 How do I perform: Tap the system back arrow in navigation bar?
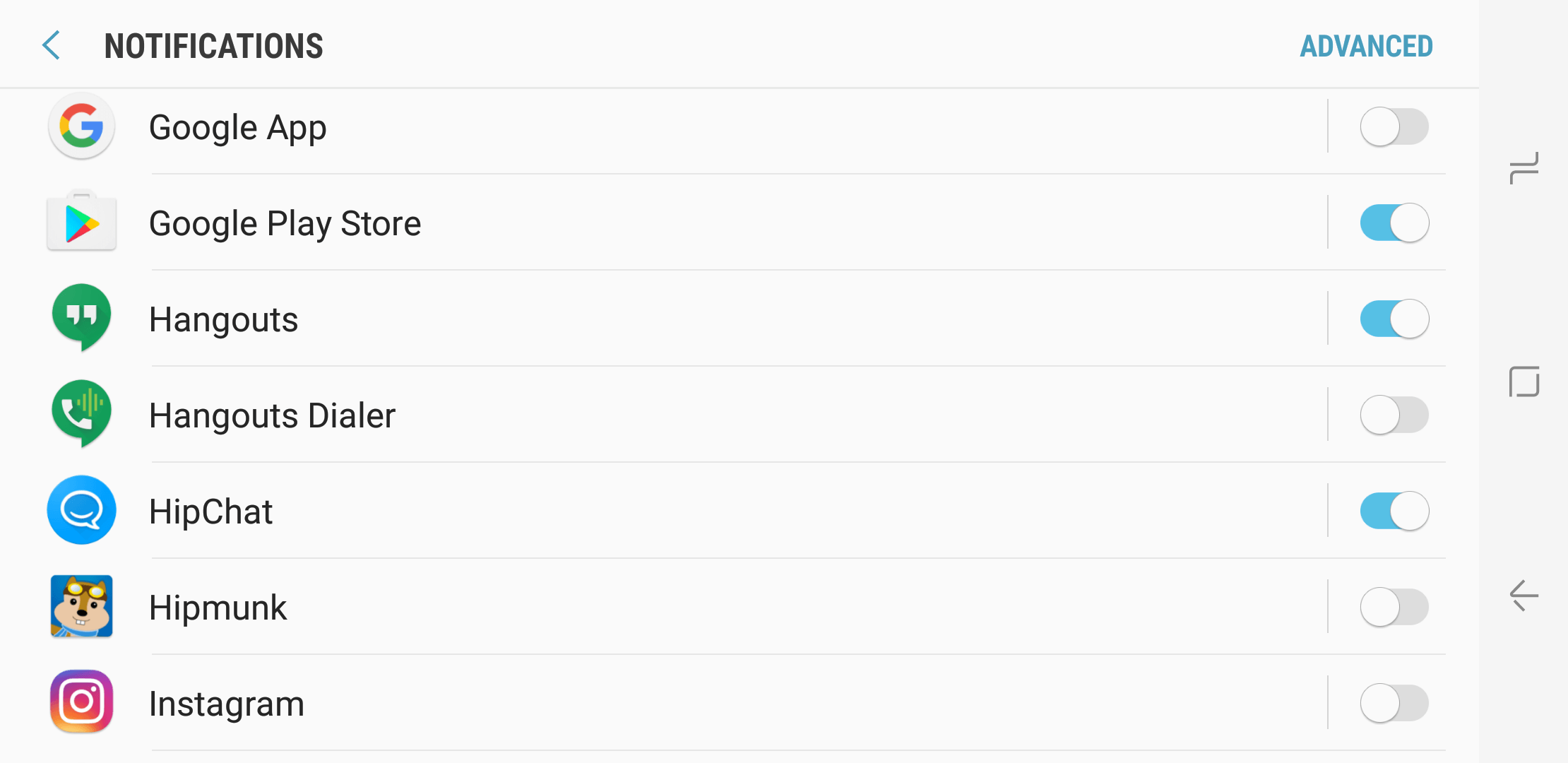pos(1524,596)
